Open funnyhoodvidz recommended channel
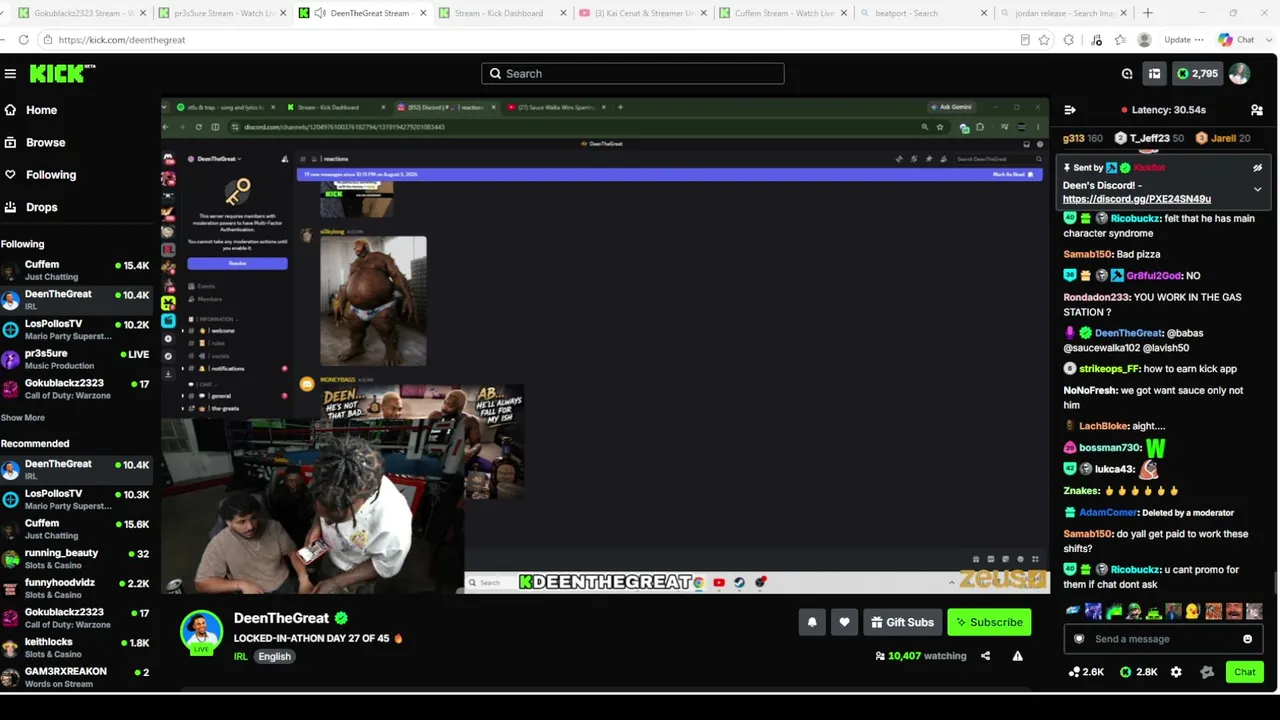This screenshot has height=720, width=1280. point(77,589)
